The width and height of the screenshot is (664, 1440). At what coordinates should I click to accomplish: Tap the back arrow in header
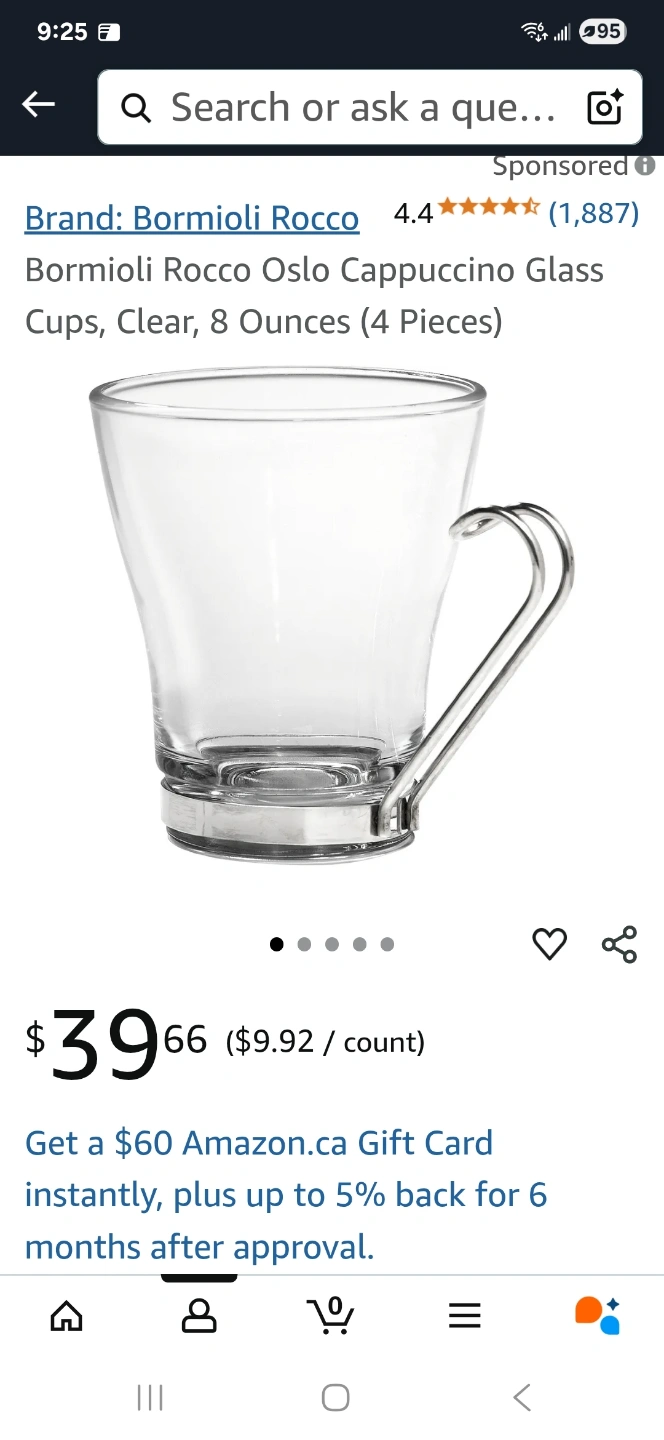click(x=39, y=104)
